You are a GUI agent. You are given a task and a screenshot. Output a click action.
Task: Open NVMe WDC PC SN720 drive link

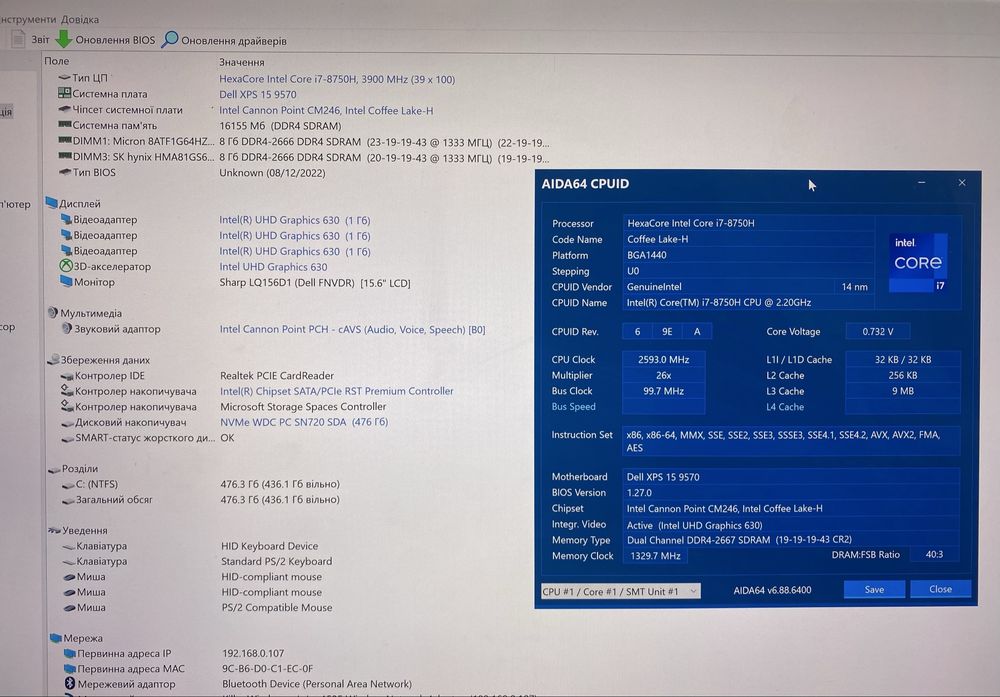coord(304,422)
